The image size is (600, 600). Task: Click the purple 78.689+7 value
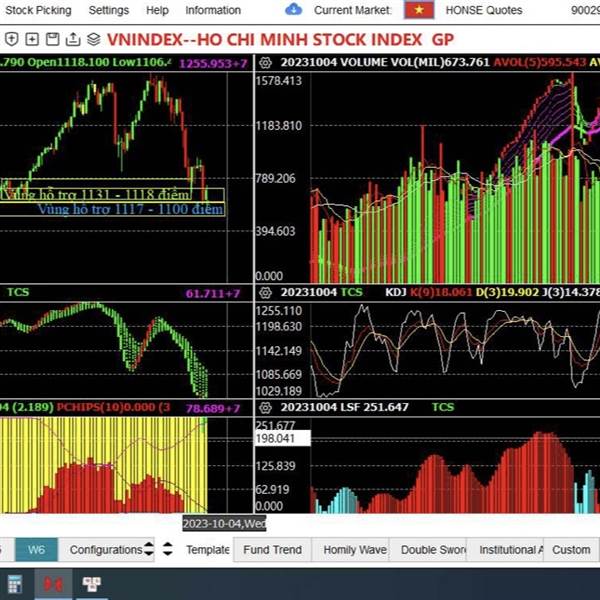click(x=213, y=408)
